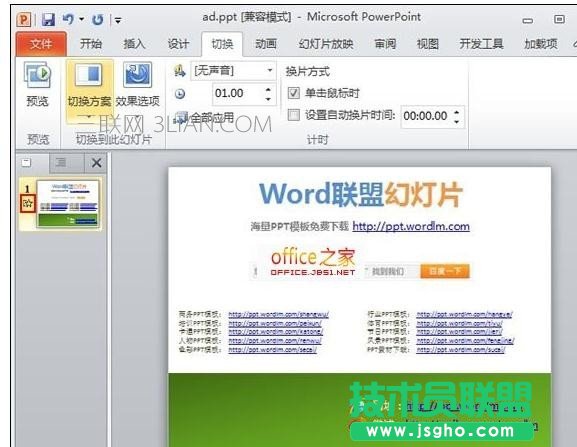
Task: Click 全部应用 apply to all
Action: (205, 118)
